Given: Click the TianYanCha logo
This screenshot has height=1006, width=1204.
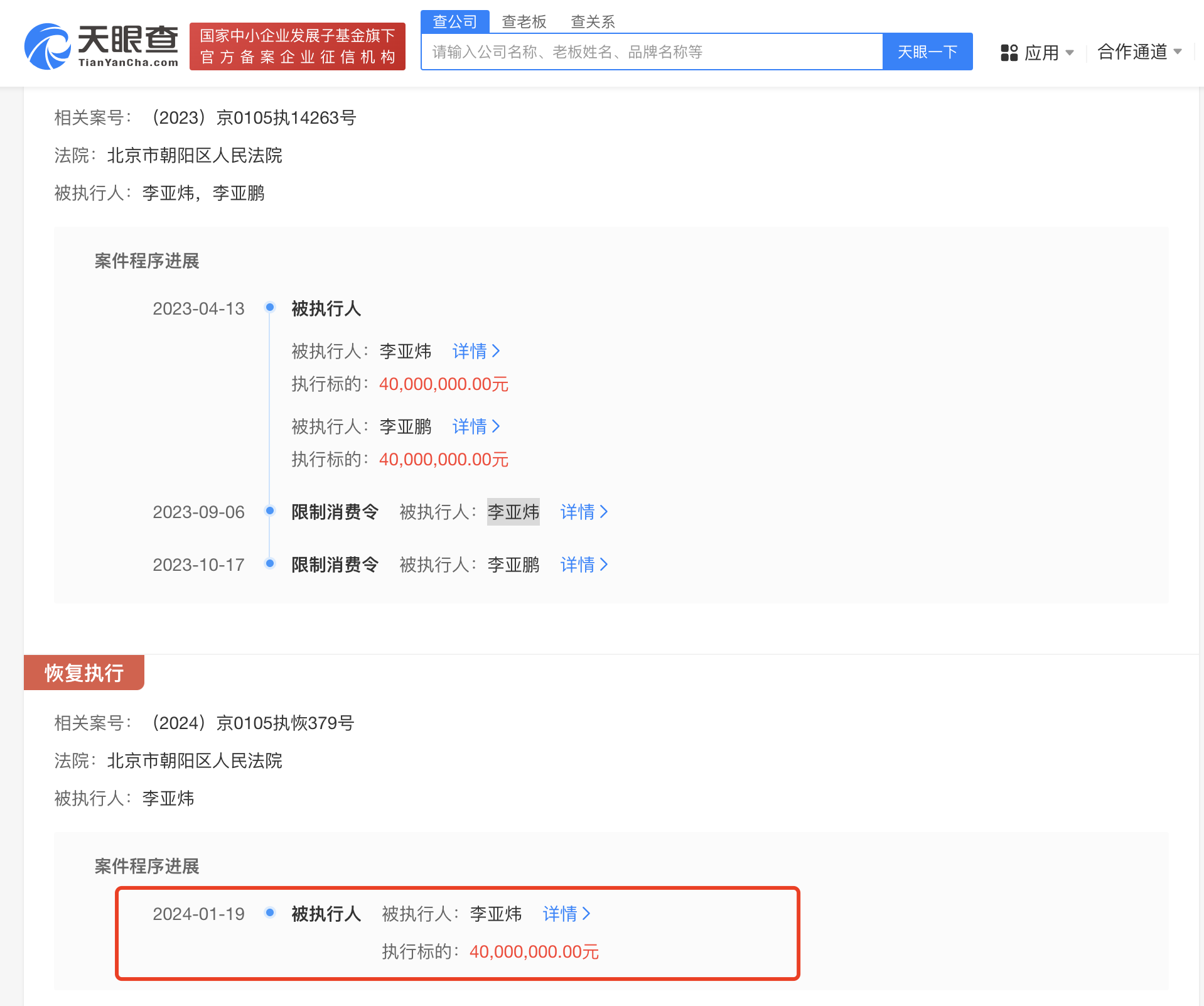Looking at the screenshot, I should coord(101,46).
